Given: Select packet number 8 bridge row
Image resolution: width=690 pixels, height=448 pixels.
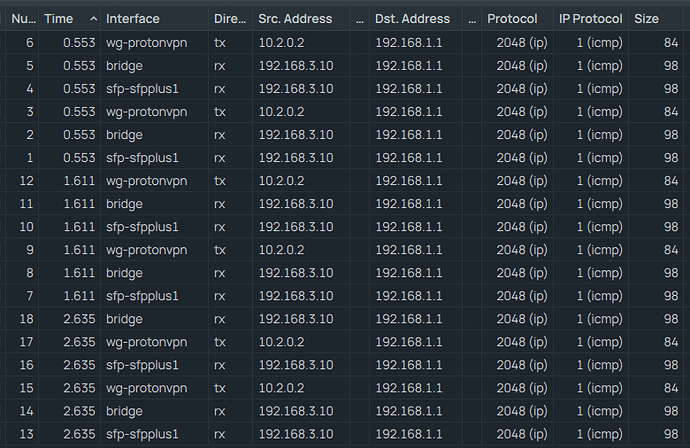Looking at the screenshot, I should point(345,273).
